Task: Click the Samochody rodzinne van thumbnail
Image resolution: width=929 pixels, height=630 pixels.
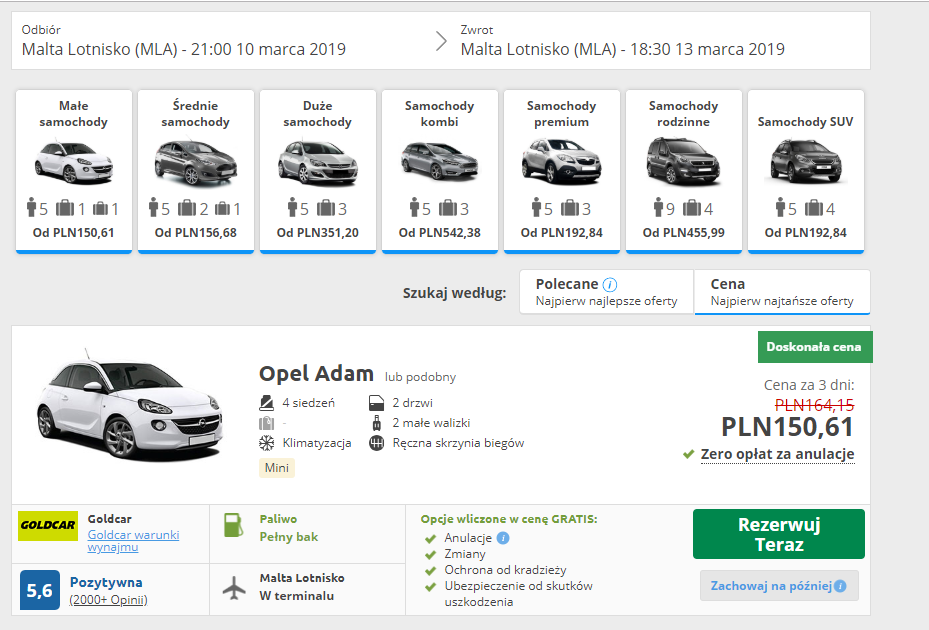Action: [683, 160]
